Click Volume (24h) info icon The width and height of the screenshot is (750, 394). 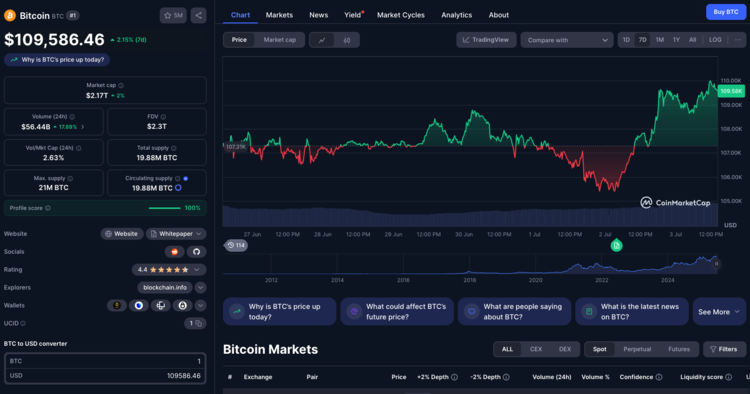(72, 117)
